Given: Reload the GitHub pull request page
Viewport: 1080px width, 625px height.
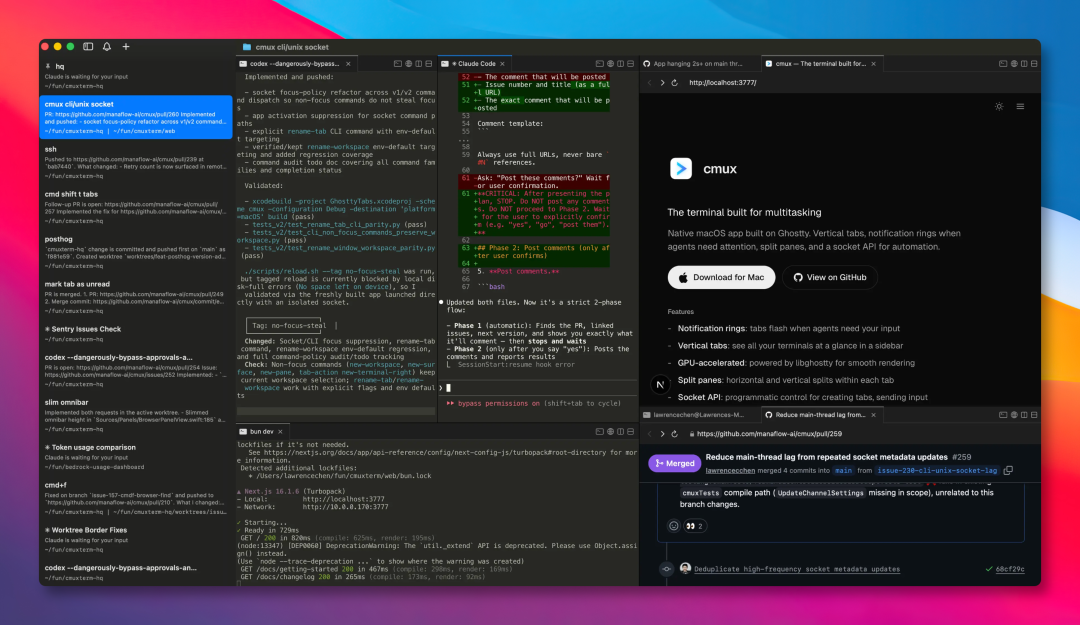Looking at the screenshot, I should [675, 434].
